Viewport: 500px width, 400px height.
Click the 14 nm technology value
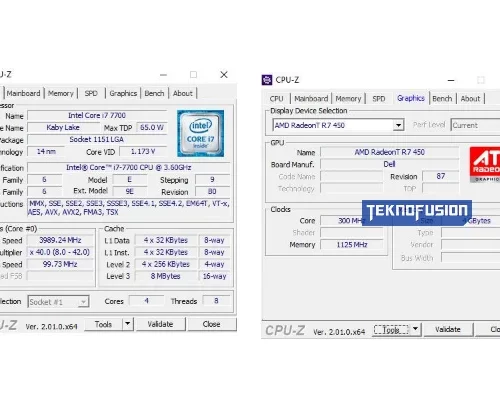[x=46, y=151]
